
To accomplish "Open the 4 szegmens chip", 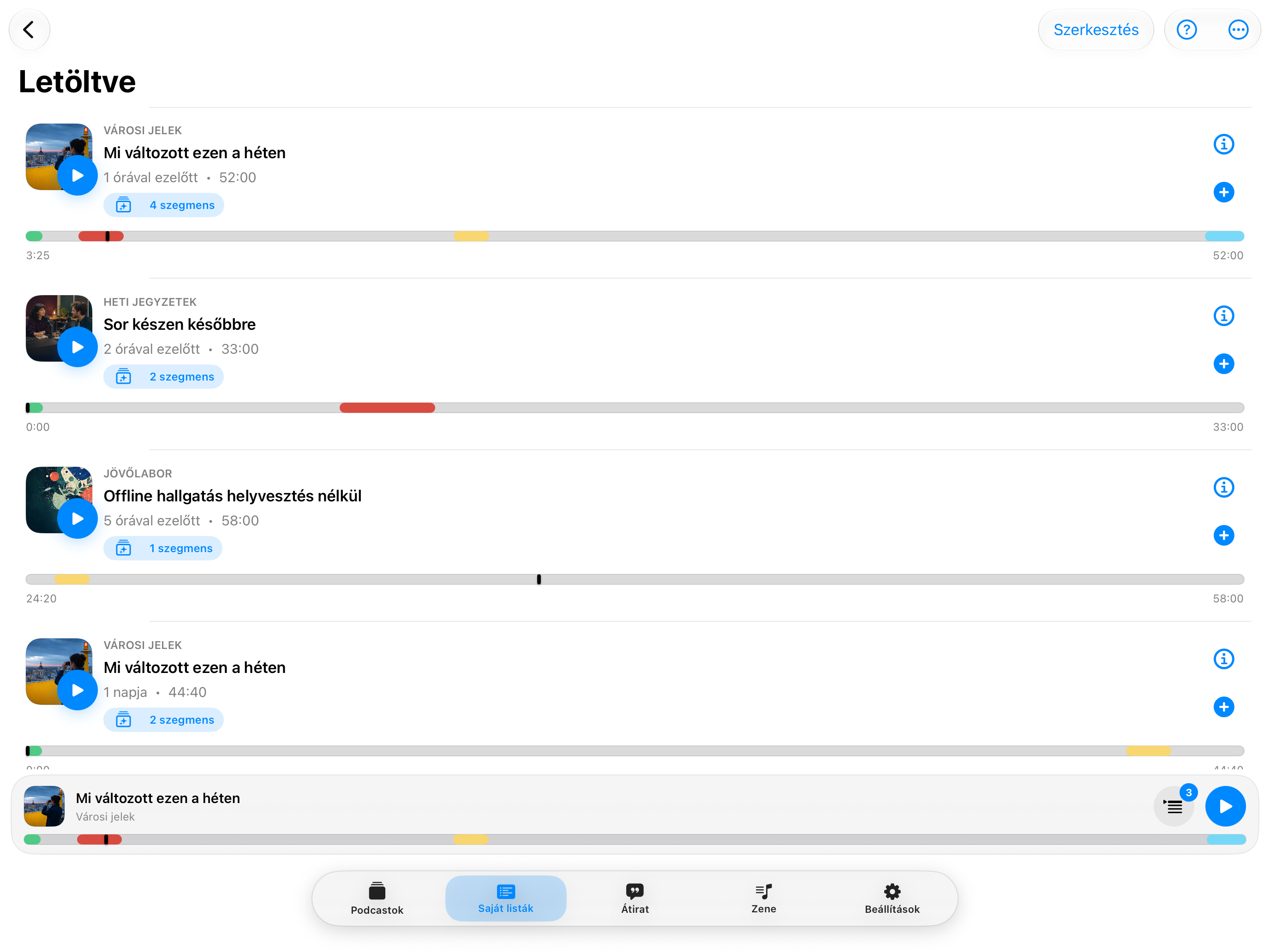I will point(164,205).
